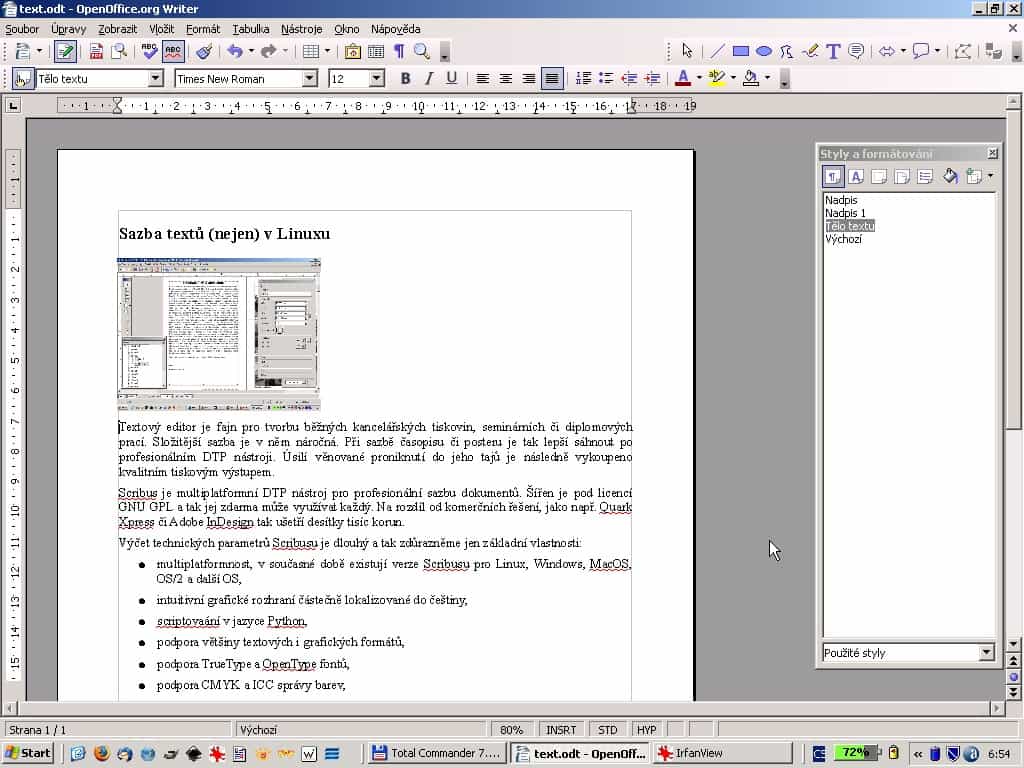The image size is (1024, 768).
Task: Open the Formát menu
Action: point(203,29)
